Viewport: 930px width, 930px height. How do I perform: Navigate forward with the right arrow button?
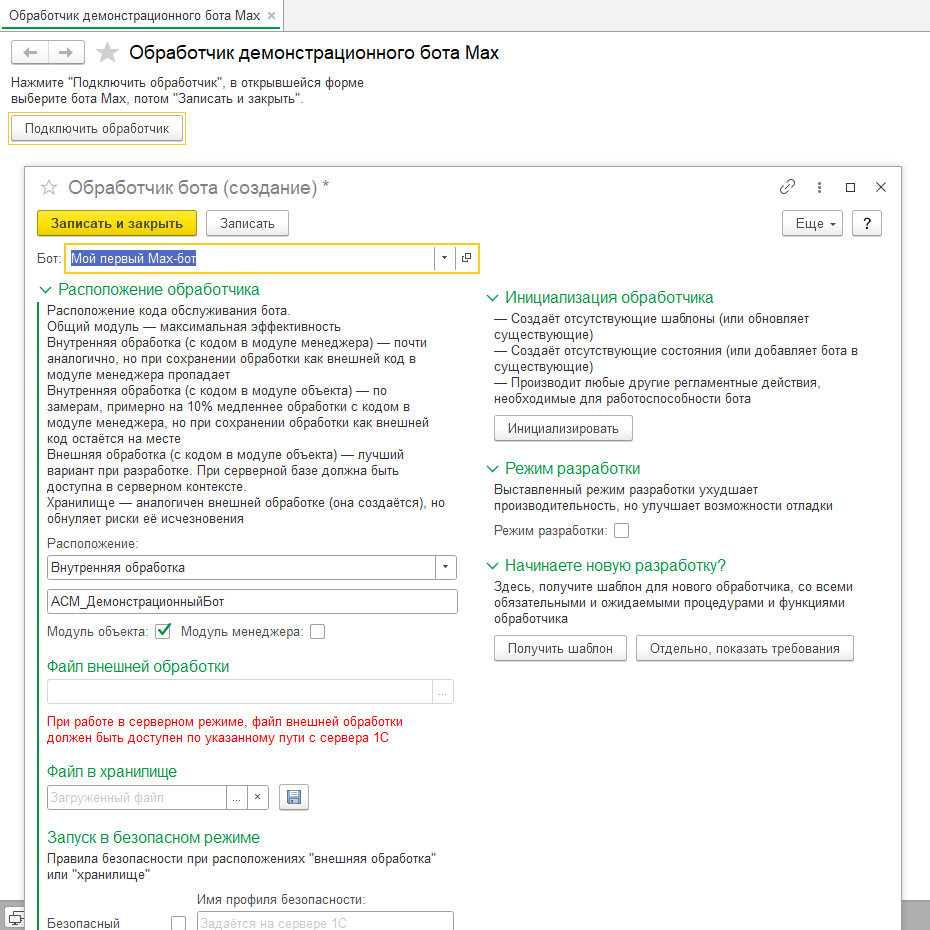(x=66, y=52)
